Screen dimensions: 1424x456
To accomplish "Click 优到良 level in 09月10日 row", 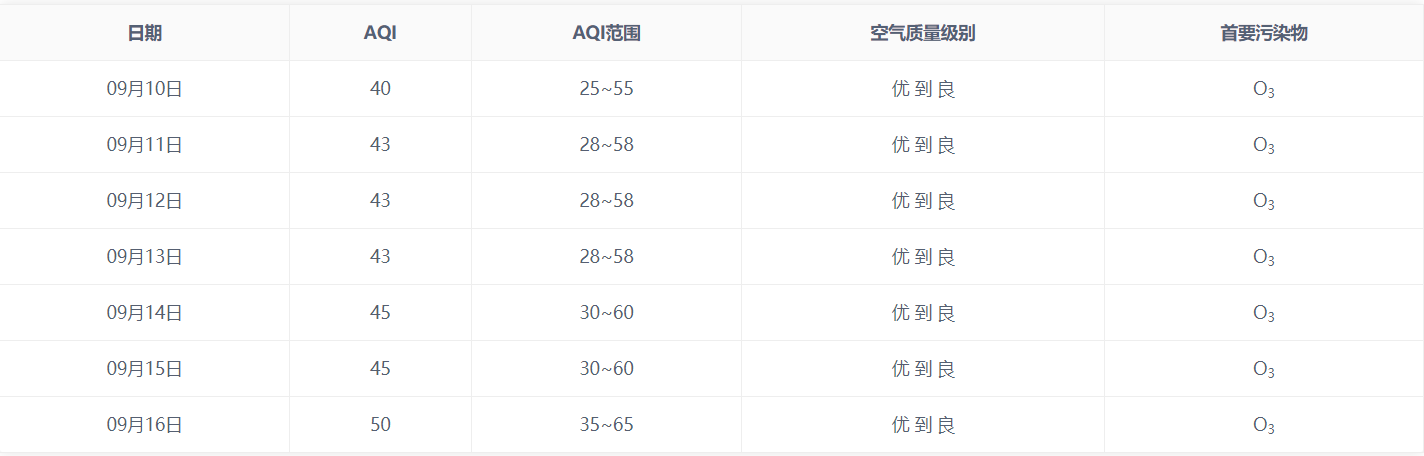I will pos(922,89).
